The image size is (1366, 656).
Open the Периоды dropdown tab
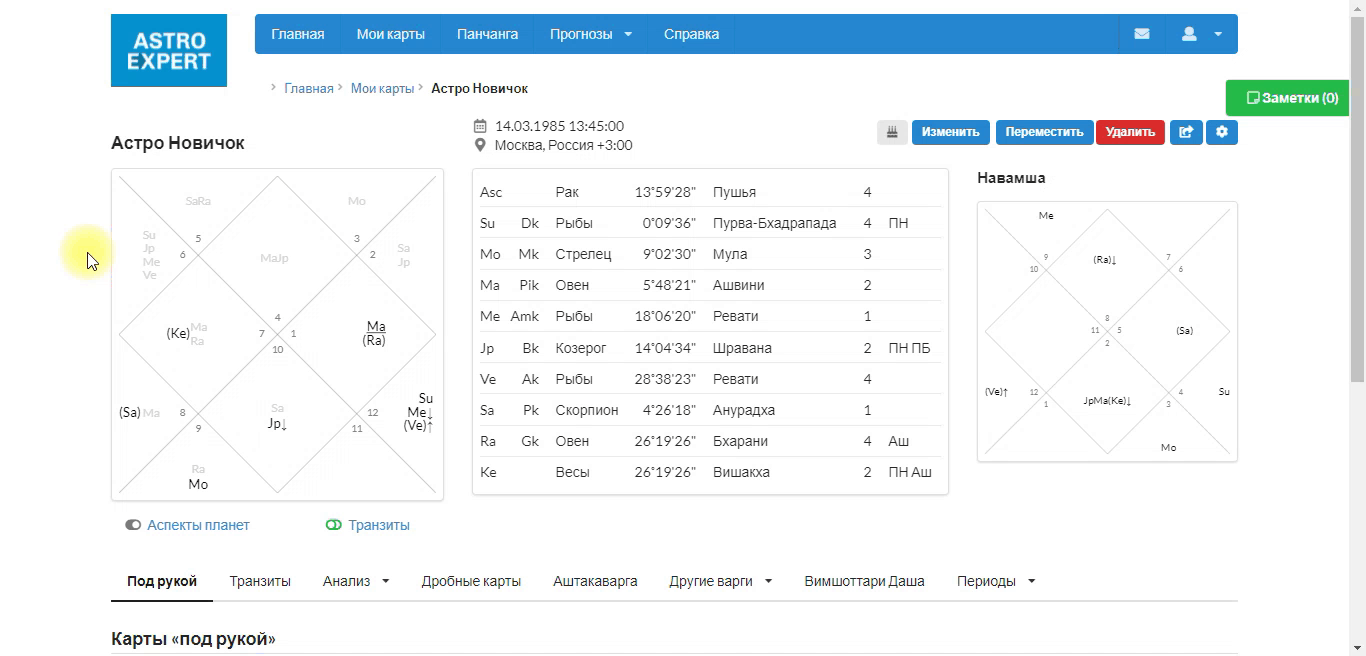pyautogui.click(x=996, y=581)
